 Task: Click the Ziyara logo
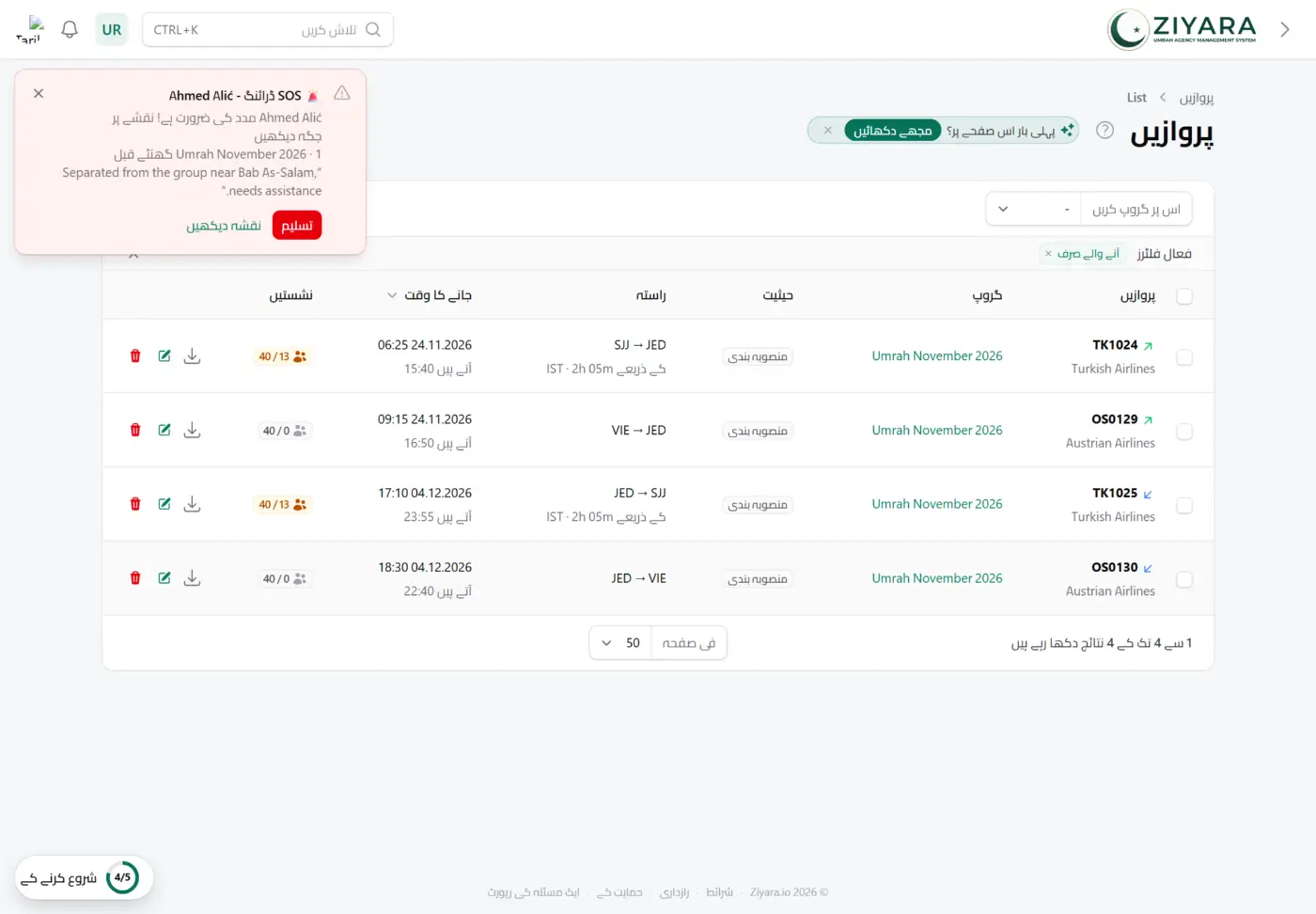(1183, 29)
